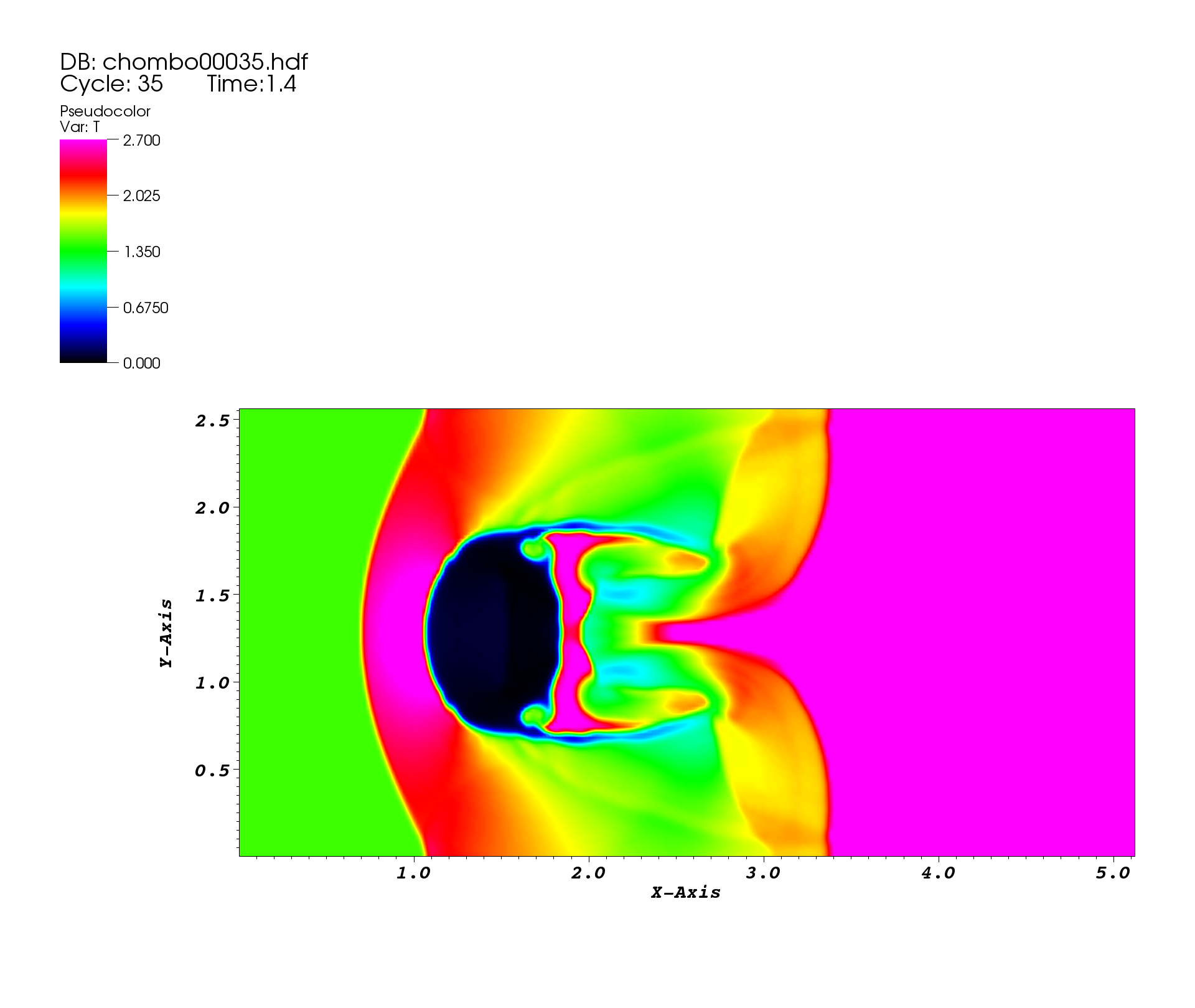Click the uniform magenta region right of plot
This screenshot has width=1195, height=1008.
coord(983,632)
